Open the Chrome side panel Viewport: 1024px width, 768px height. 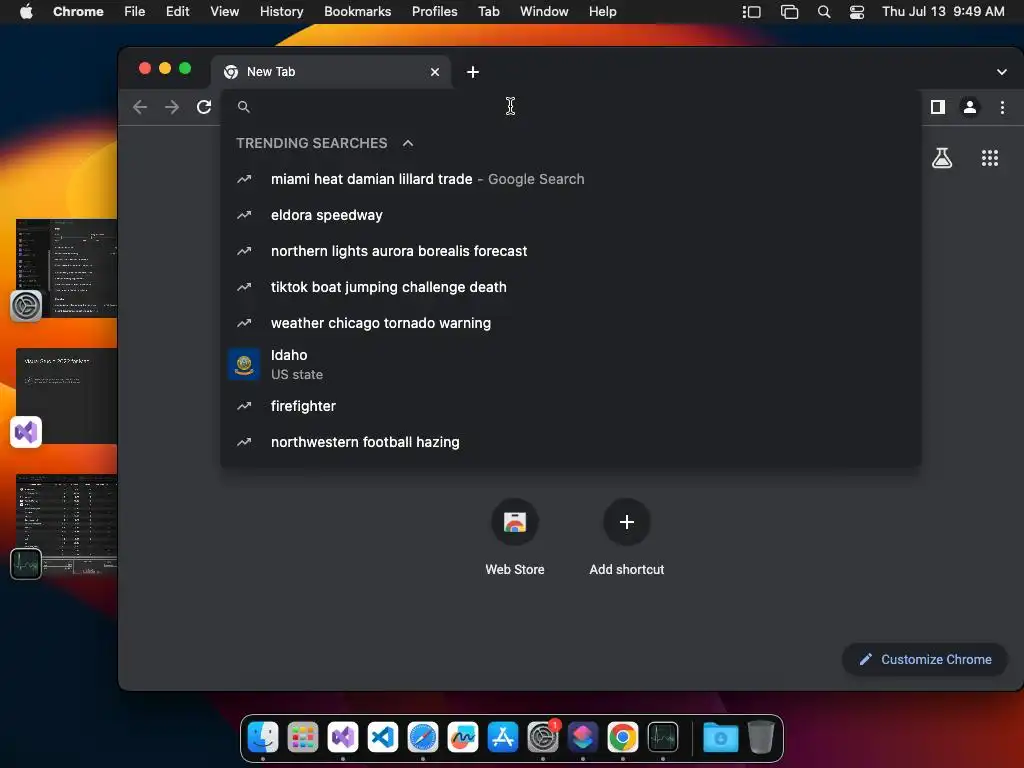tap(938, 107)
